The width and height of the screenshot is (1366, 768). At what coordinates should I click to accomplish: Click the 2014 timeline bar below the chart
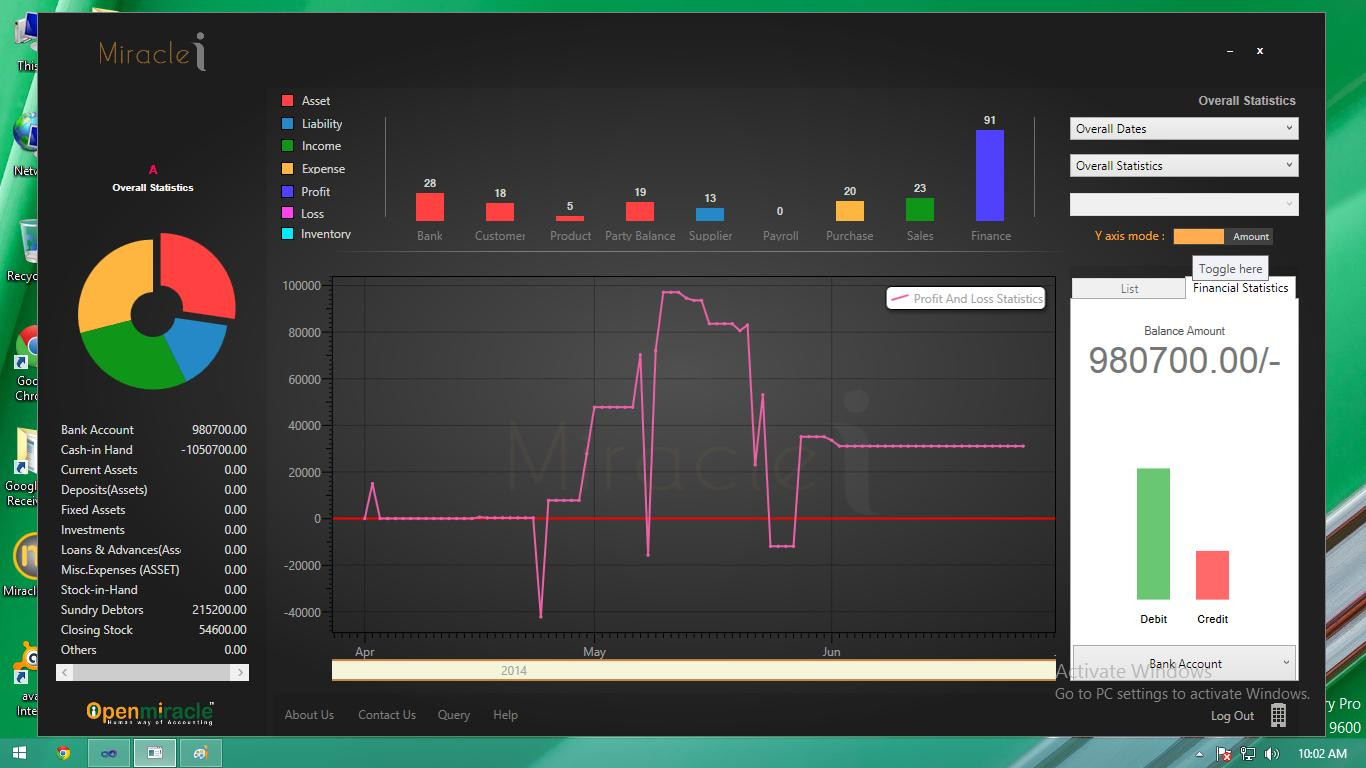[x=693, y=670]
